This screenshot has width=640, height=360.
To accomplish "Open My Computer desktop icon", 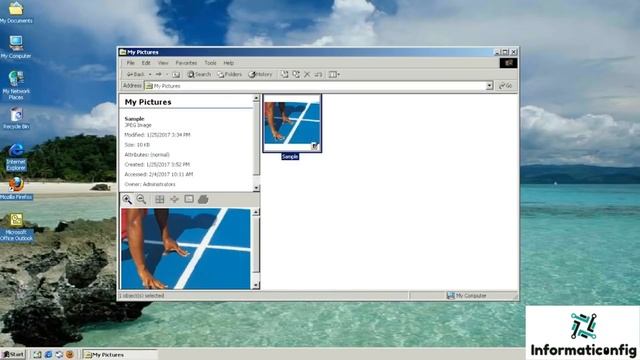I will (x=16, y=47).
